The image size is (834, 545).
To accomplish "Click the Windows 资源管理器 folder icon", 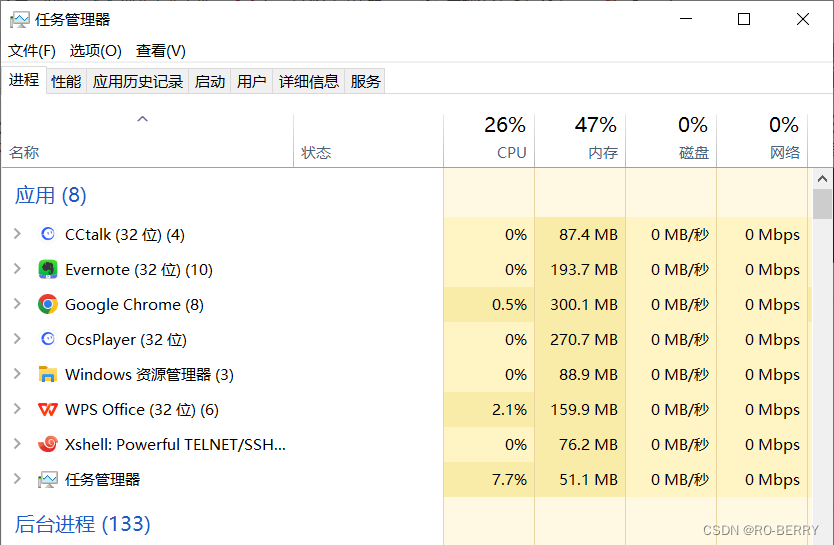I will click(x=48, y=375).
